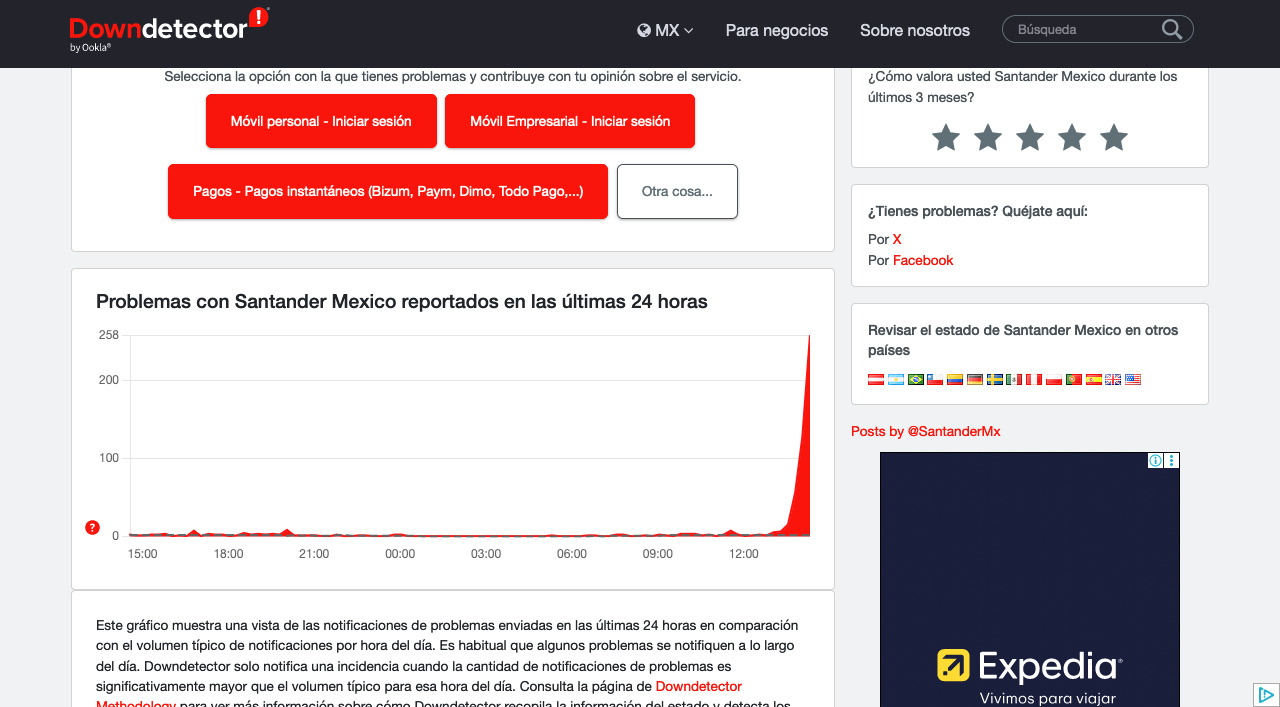Select the United States flag
Screen dimensions: 1280x707
click(x=1133, y=379)
